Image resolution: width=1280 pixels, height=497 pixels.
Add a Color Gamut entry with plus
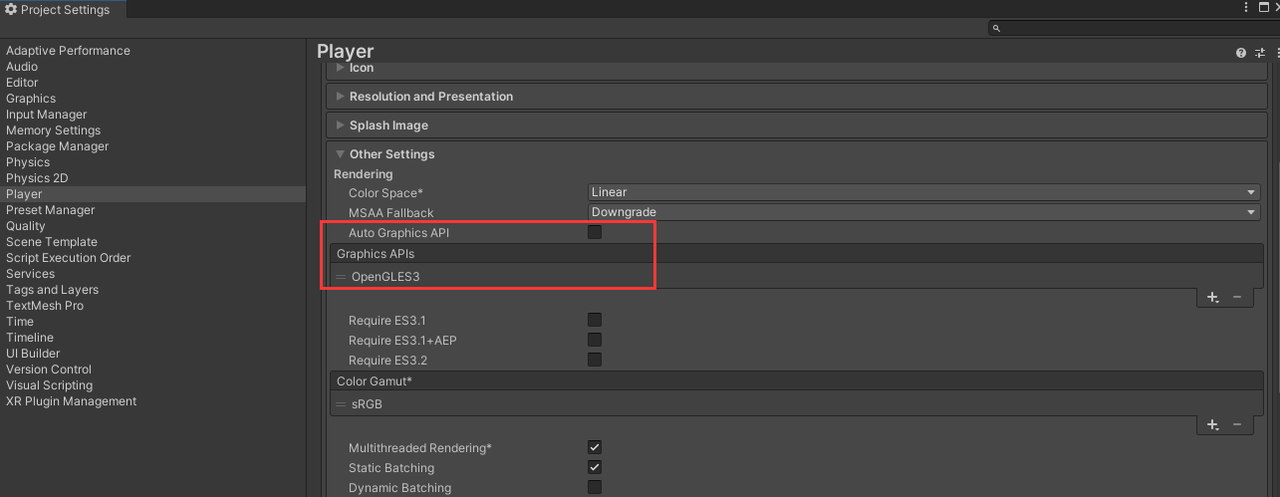pyautogui.click(x=1212, y=425)
